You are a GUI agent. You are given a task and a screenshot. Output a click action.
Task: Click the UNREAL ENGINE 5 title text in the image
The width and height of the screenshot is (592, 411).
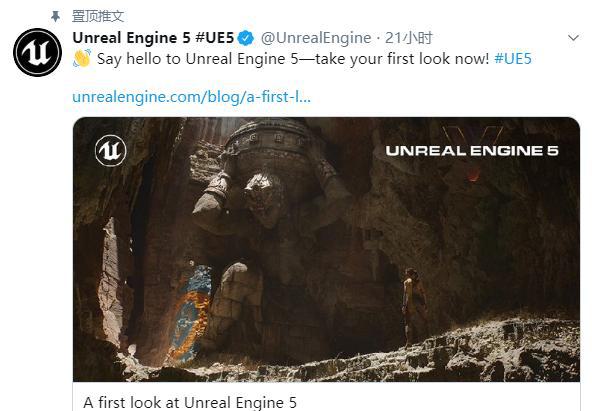tap(472, 151)
